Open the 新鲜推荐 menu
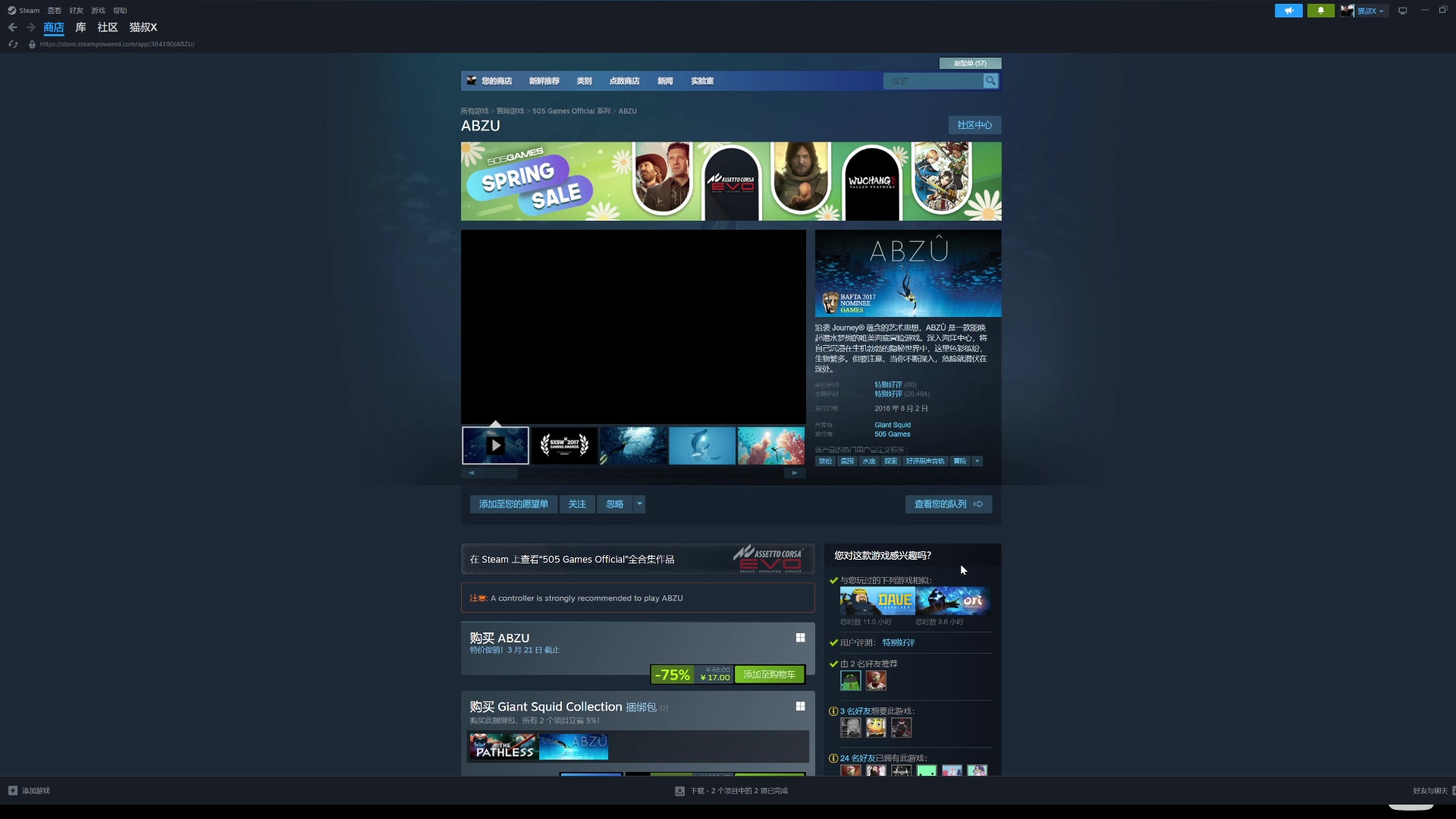 tap(544, 81)
